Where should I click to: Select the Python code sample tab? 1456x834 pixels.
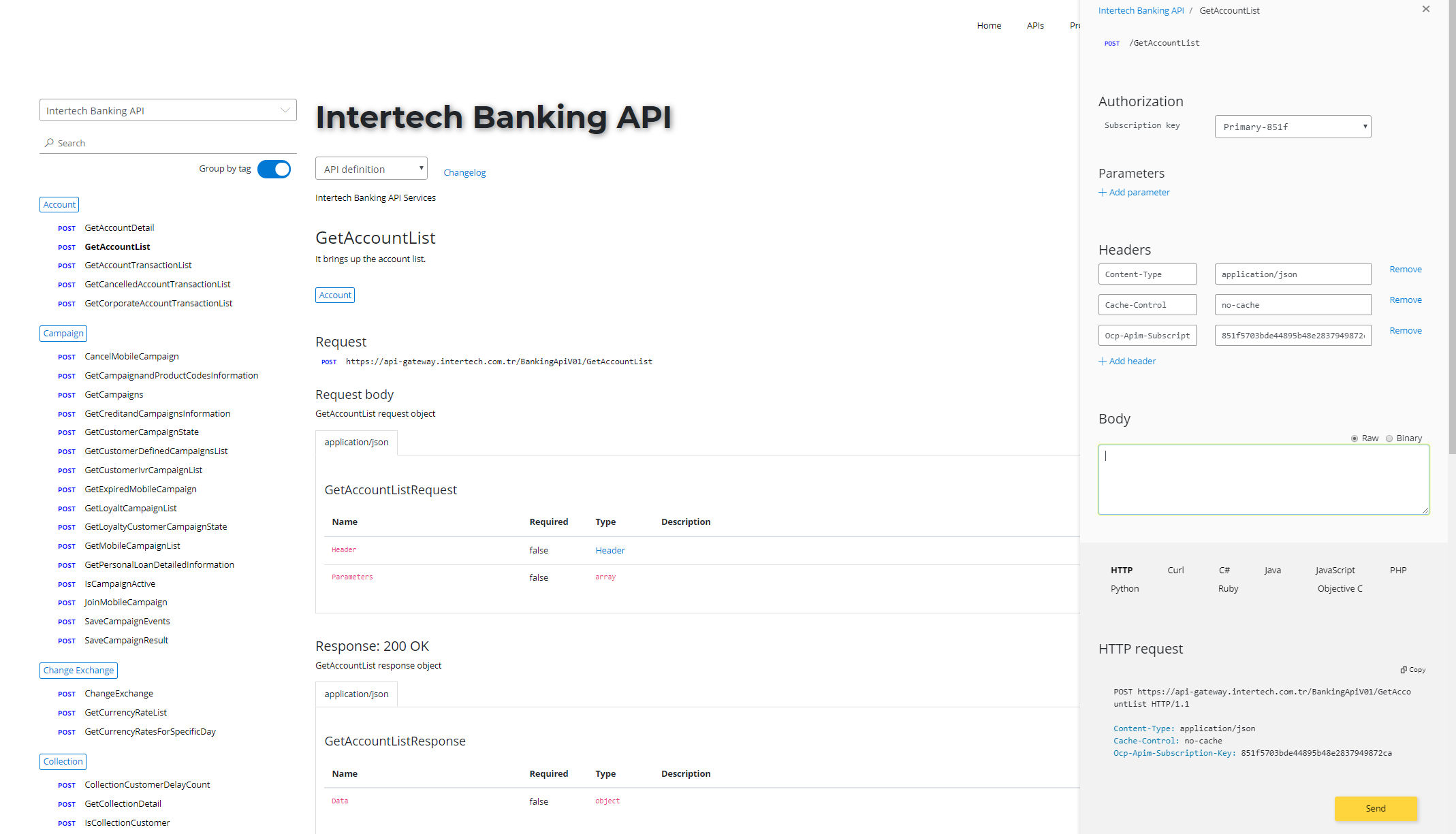tap(1124, 589)
